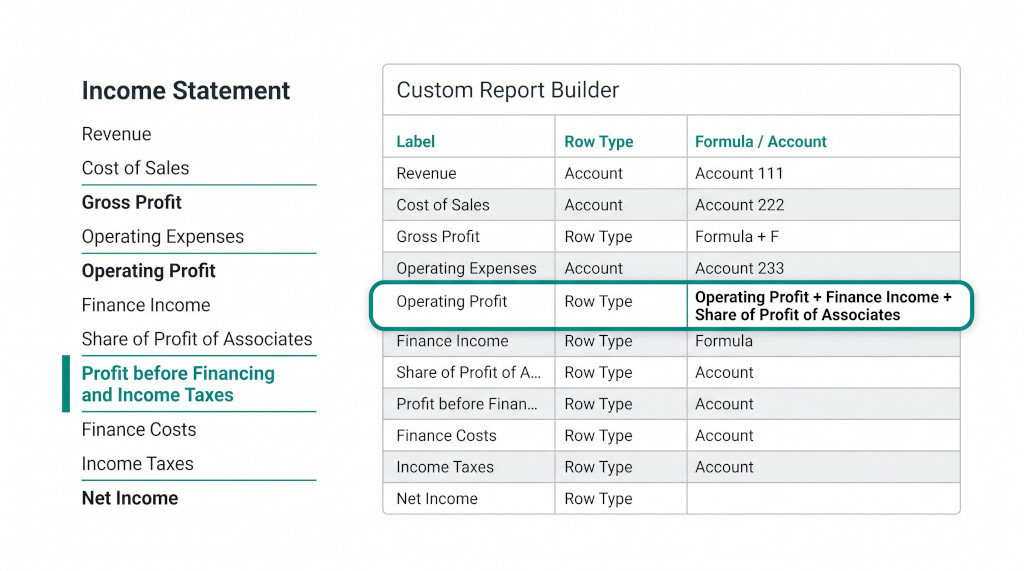Select Net Income in the Income Statement list
1024x571 pixels.
tap(129, 498)
